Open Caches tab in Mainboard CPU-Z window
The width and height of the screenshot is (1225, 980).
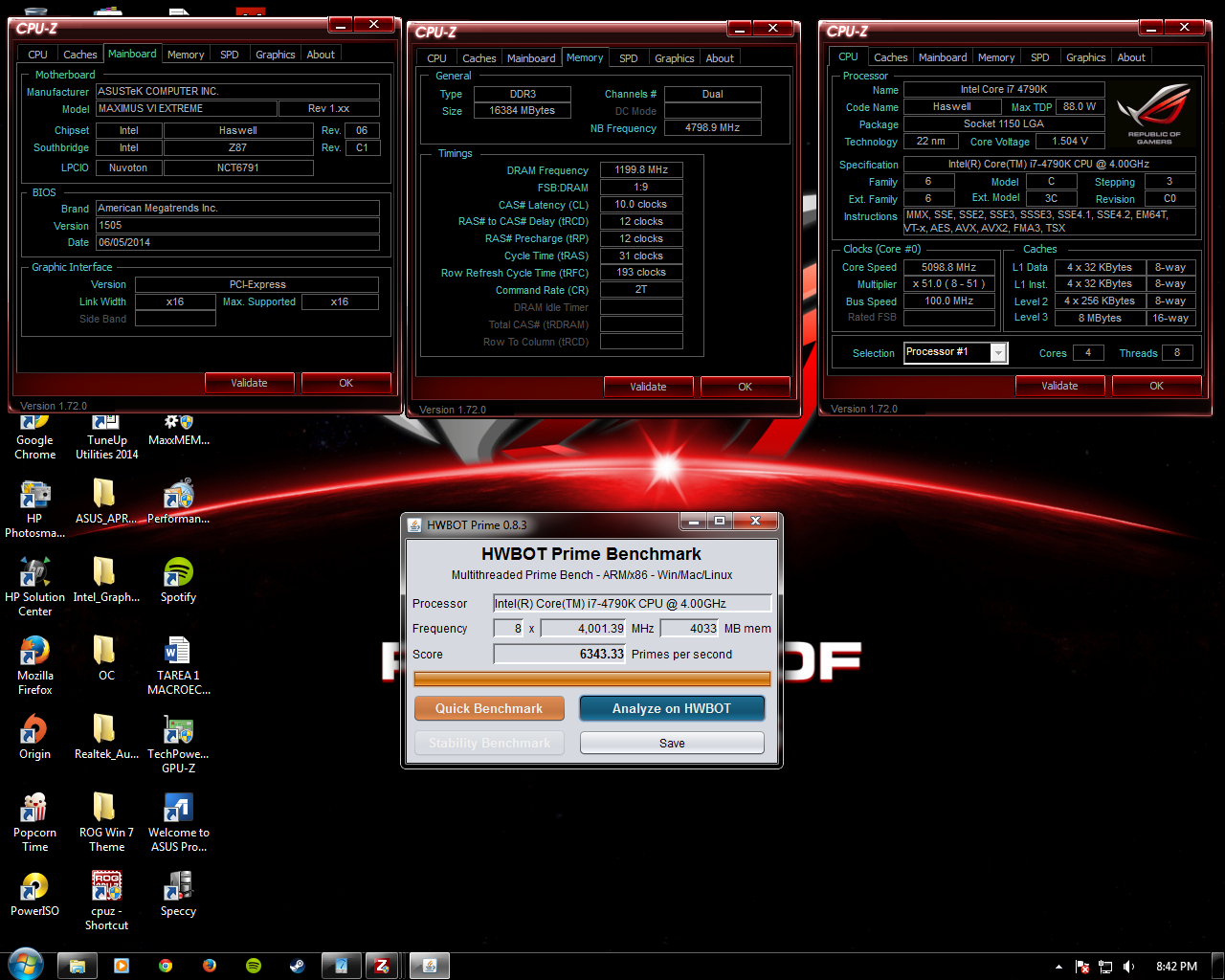(x=79, y=55)
